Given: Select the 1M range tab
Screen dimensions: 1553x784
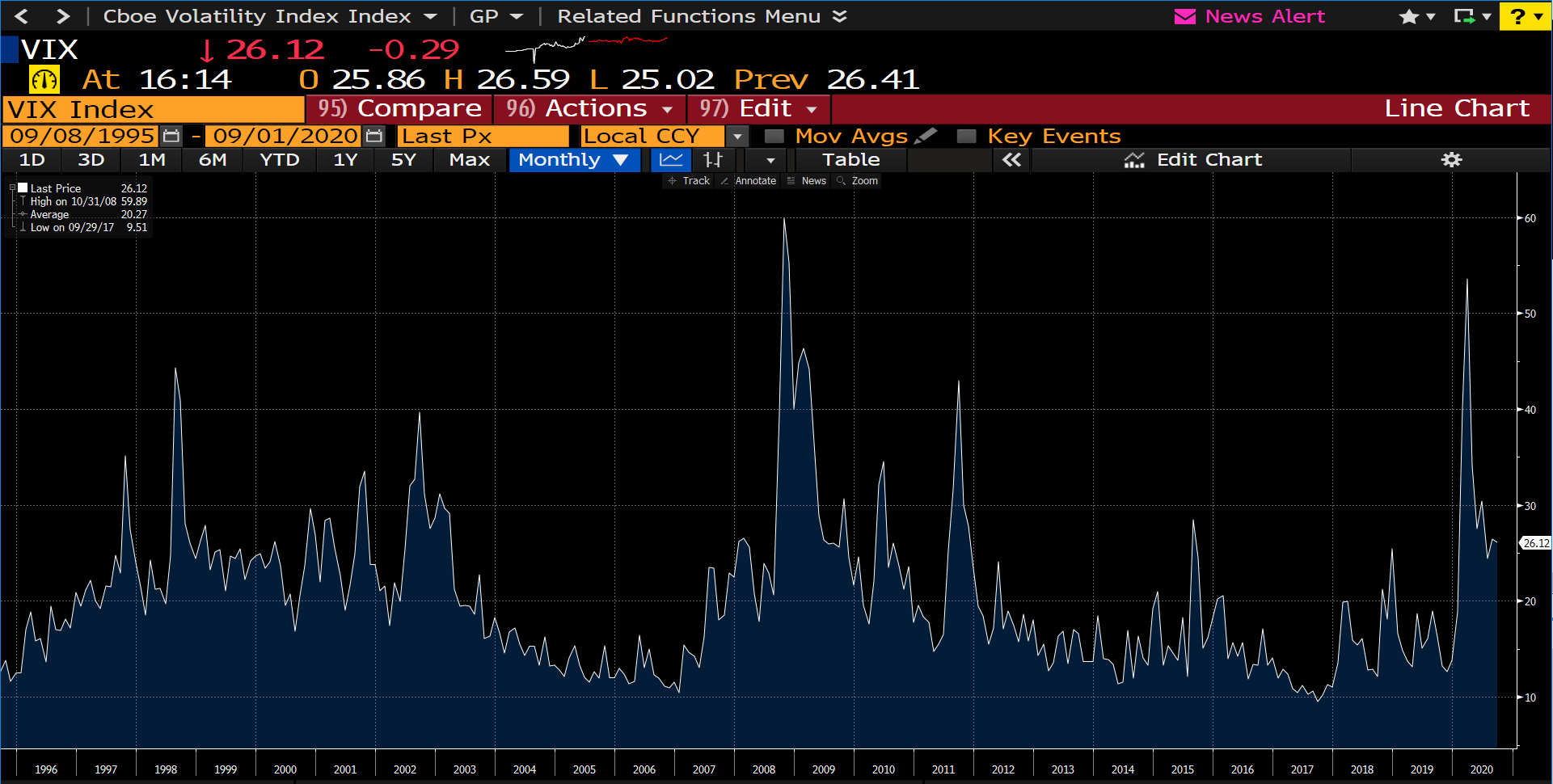Looking at the screenshot, I should click(x=152, y=160).
